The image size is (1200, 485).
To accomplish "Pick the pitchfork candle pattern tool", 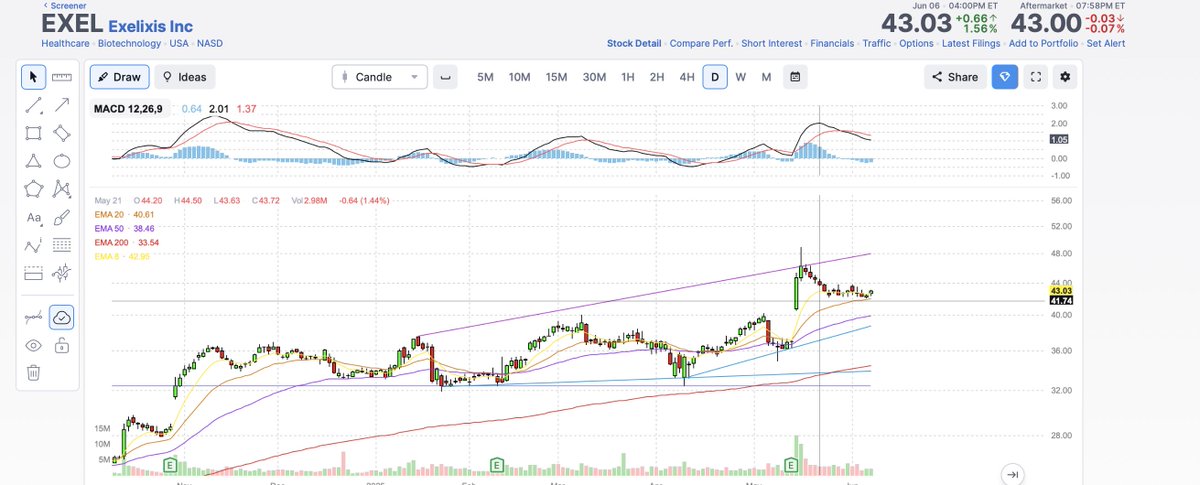I will 62,272.
